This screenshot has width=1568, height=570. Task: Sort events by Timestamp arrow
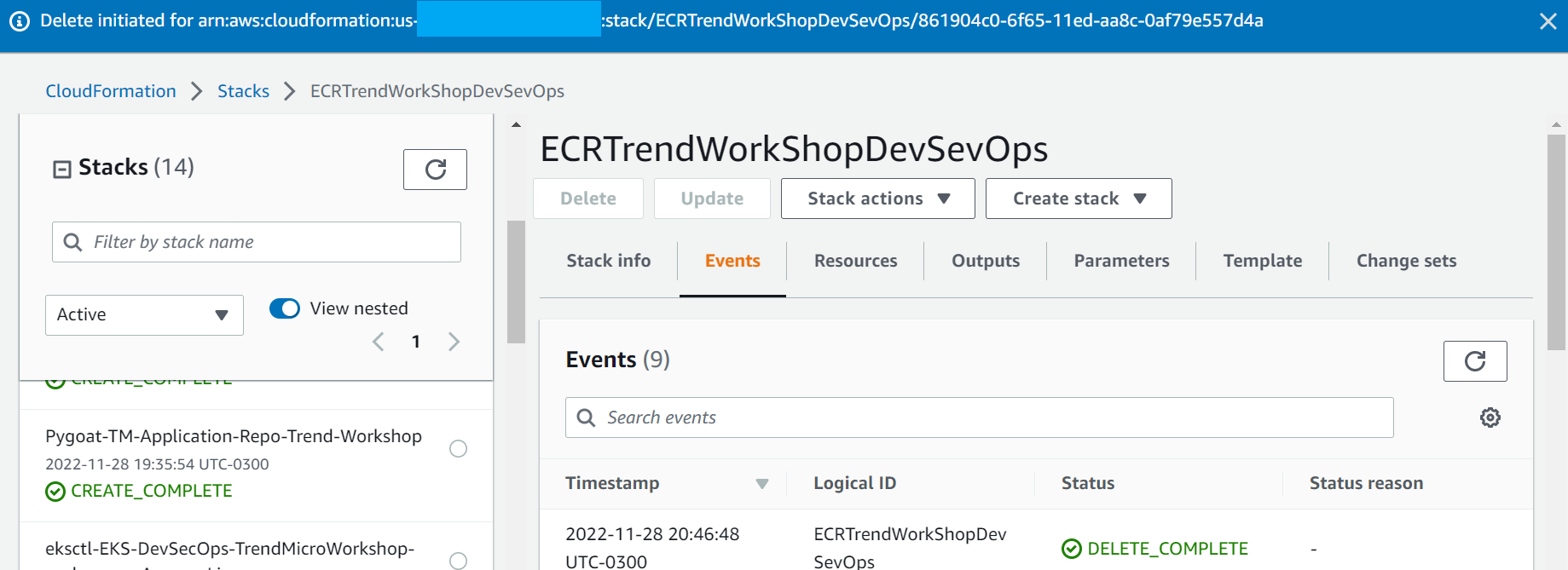762,484
